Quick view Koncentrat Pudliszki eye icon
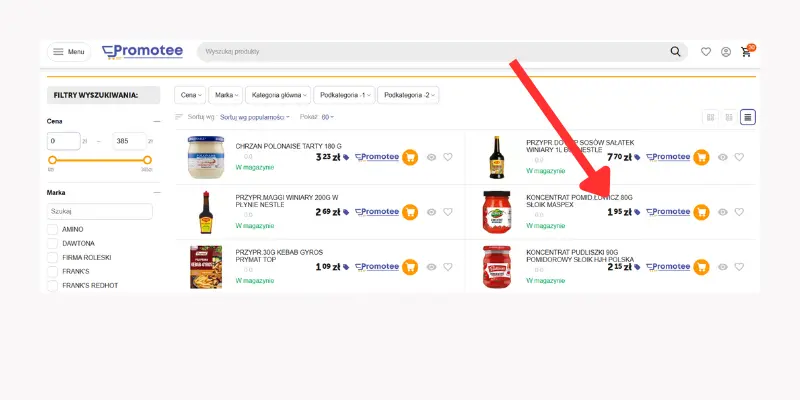800x400 pixels. tap(723, 267)
